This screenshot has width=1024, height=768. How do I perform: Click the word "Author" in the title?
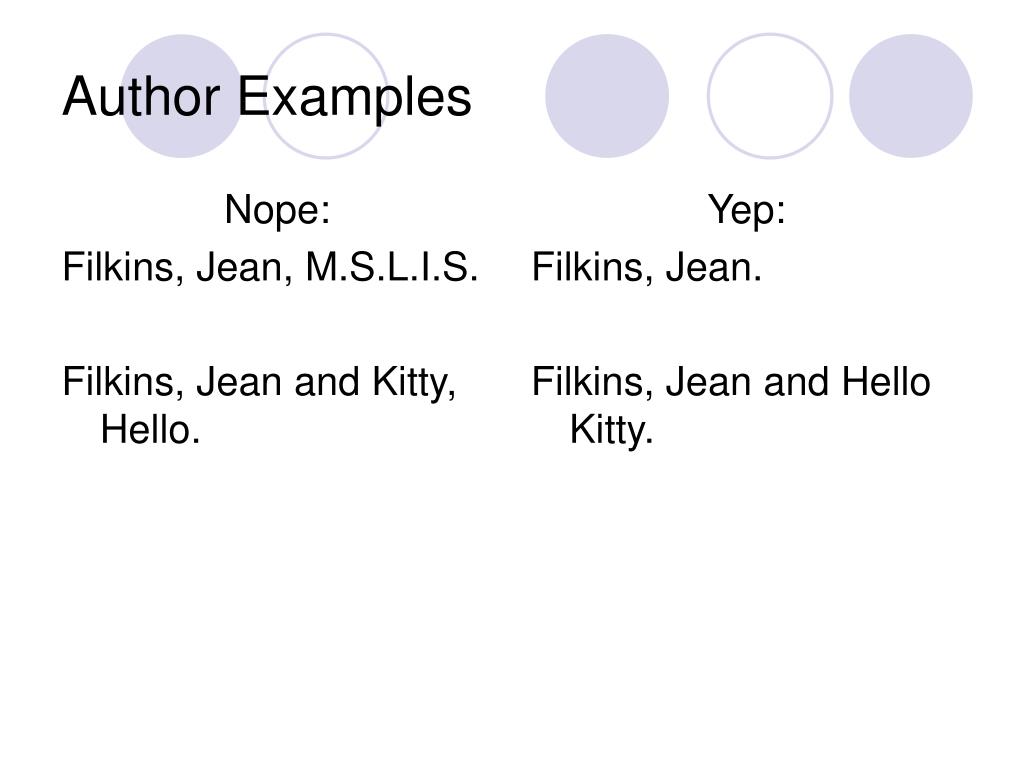point(141,97)
